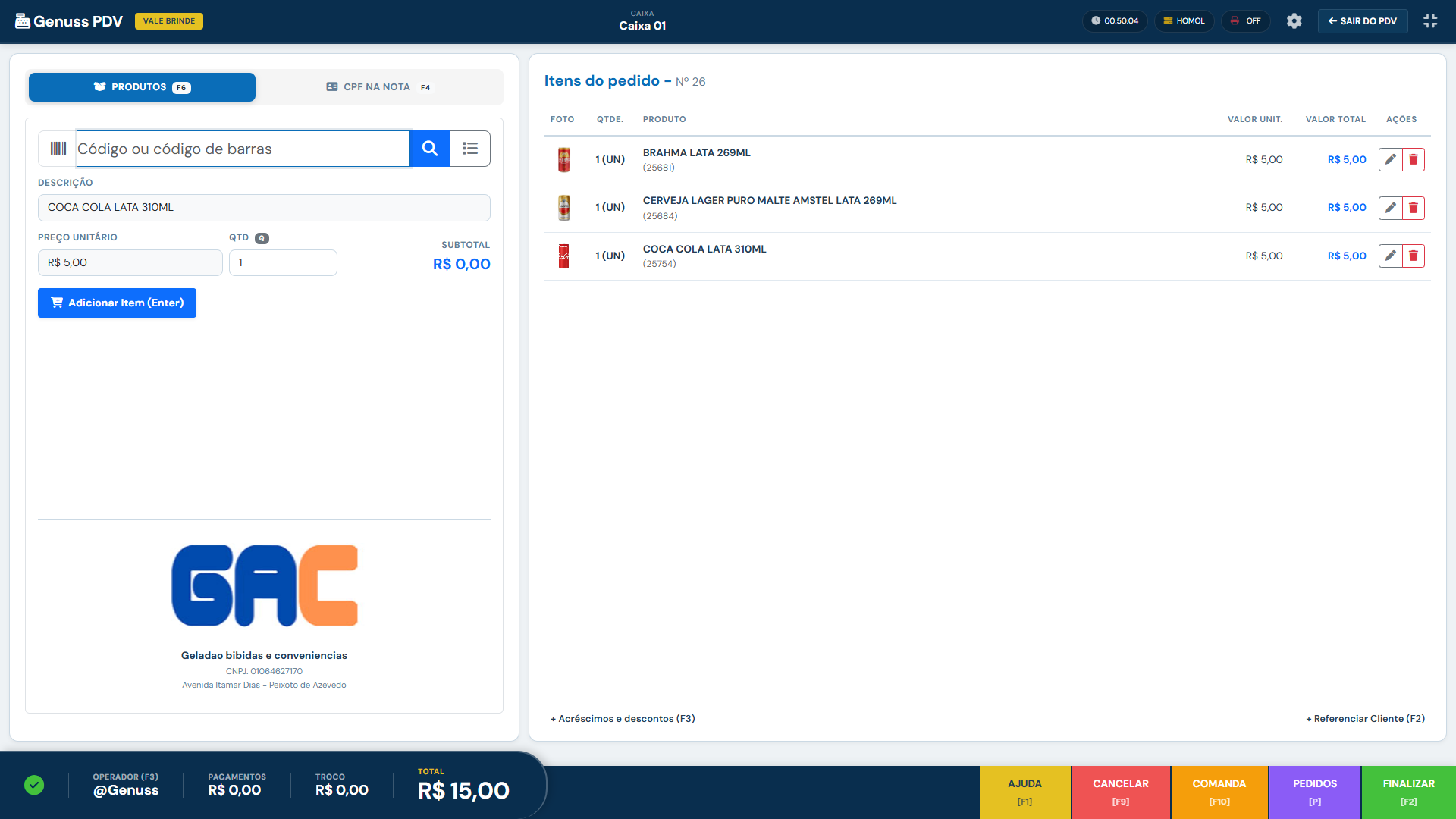Viewport: 1456px width, 819px height.
Task: Click the search magnifier button
Action: point(429,149)
